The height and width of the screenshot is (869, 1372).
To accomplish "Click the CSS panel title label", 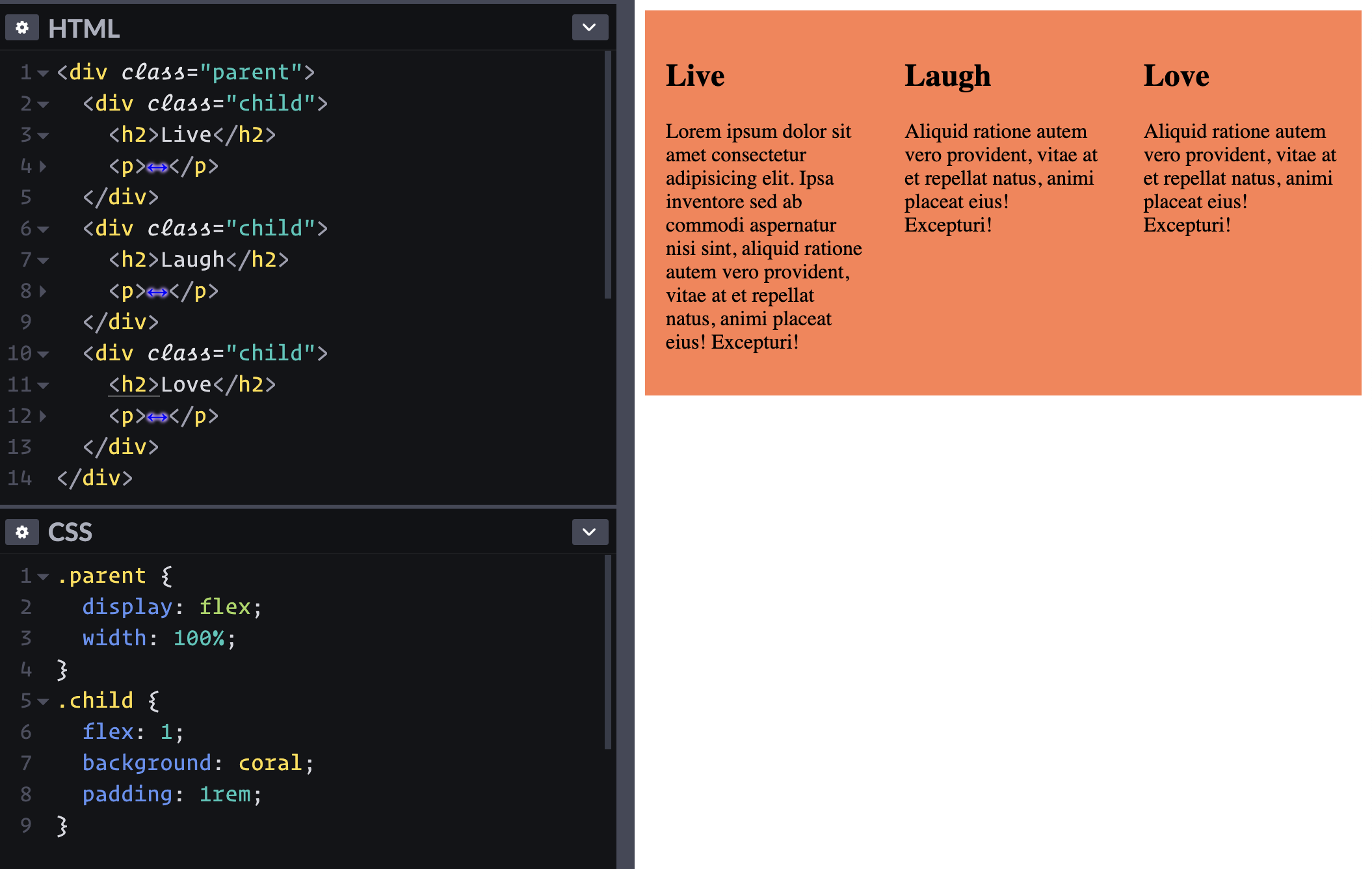I will [x=70, y=532].
